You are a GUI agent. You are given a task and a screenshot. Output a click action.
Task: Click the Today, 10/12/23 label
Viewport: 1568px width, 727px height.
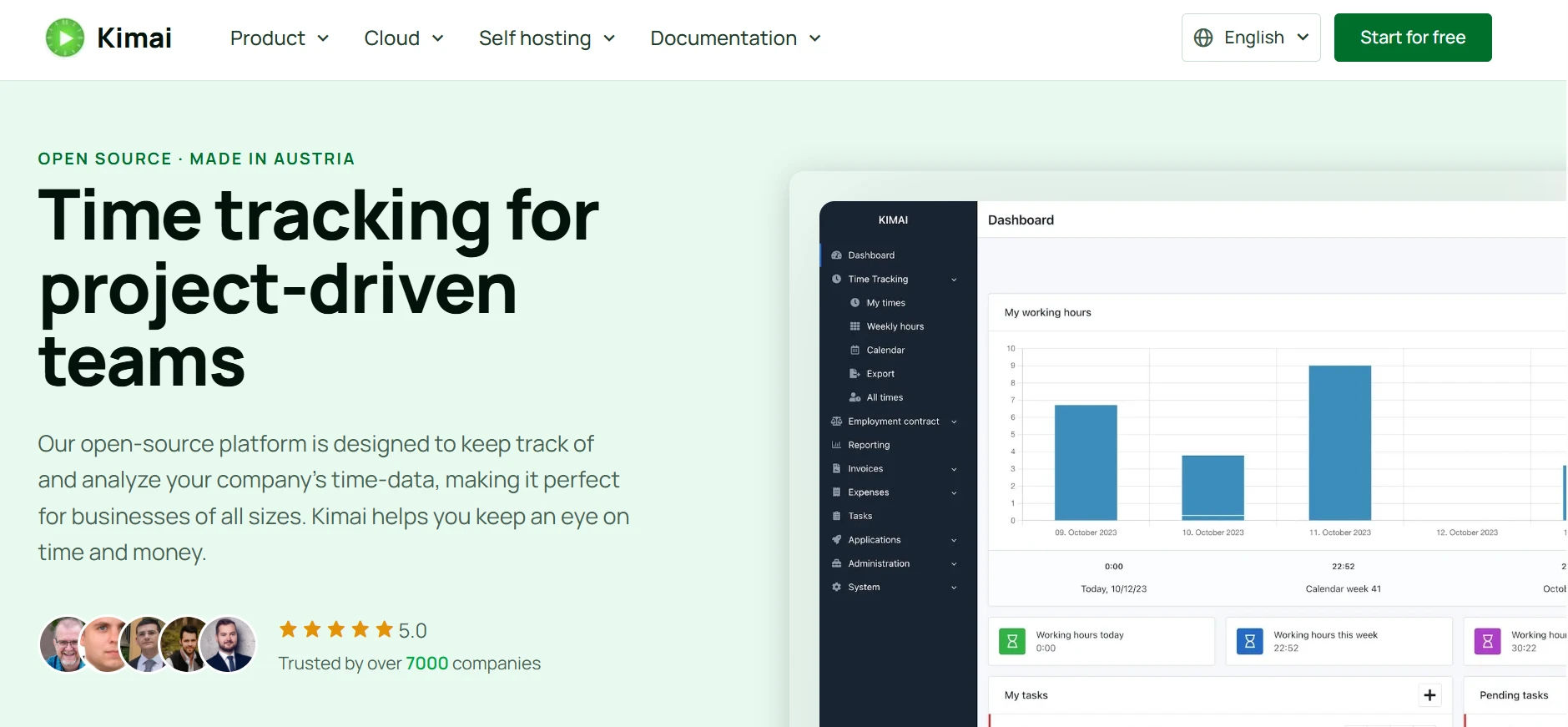(1114, 589)
